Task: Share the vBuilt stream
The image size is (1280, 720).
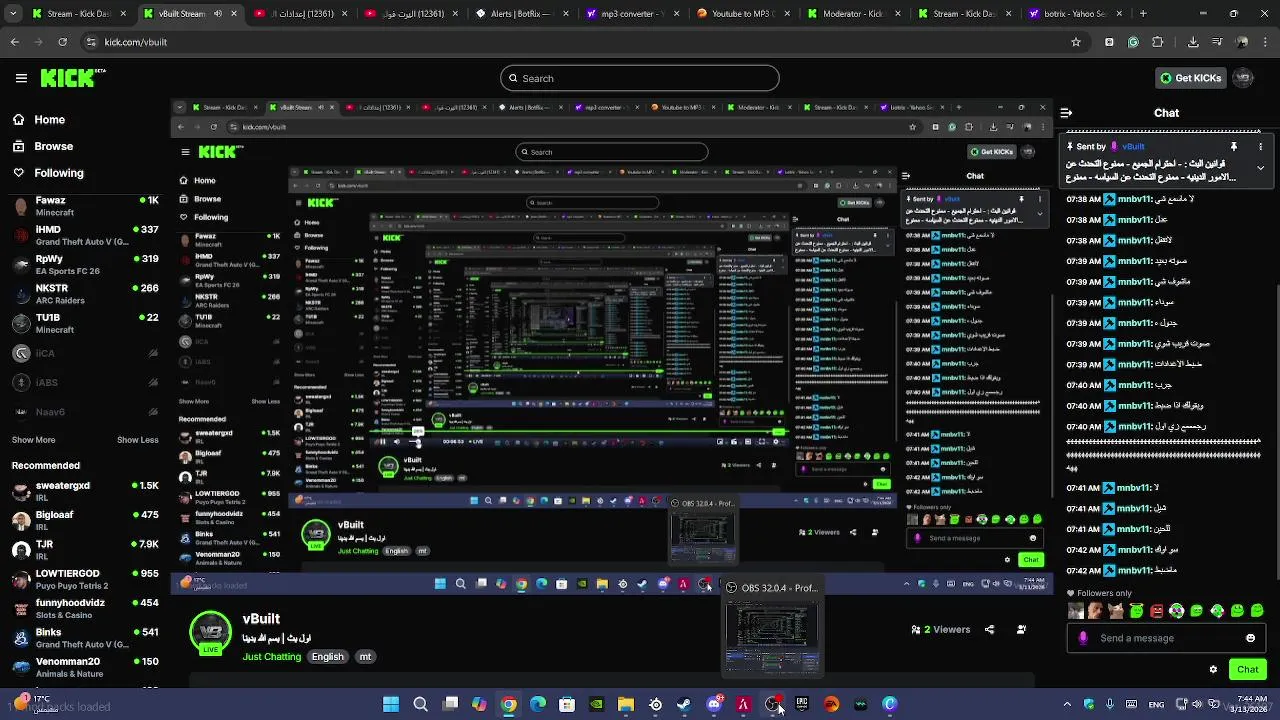Action: 989,630
